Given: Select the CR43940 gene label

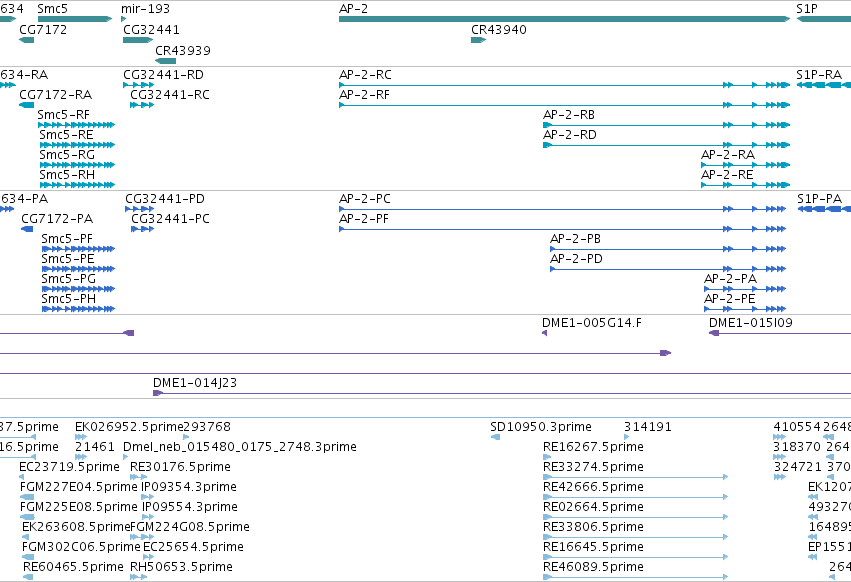Looking at the screenshot, I should (x=499, y=29).
